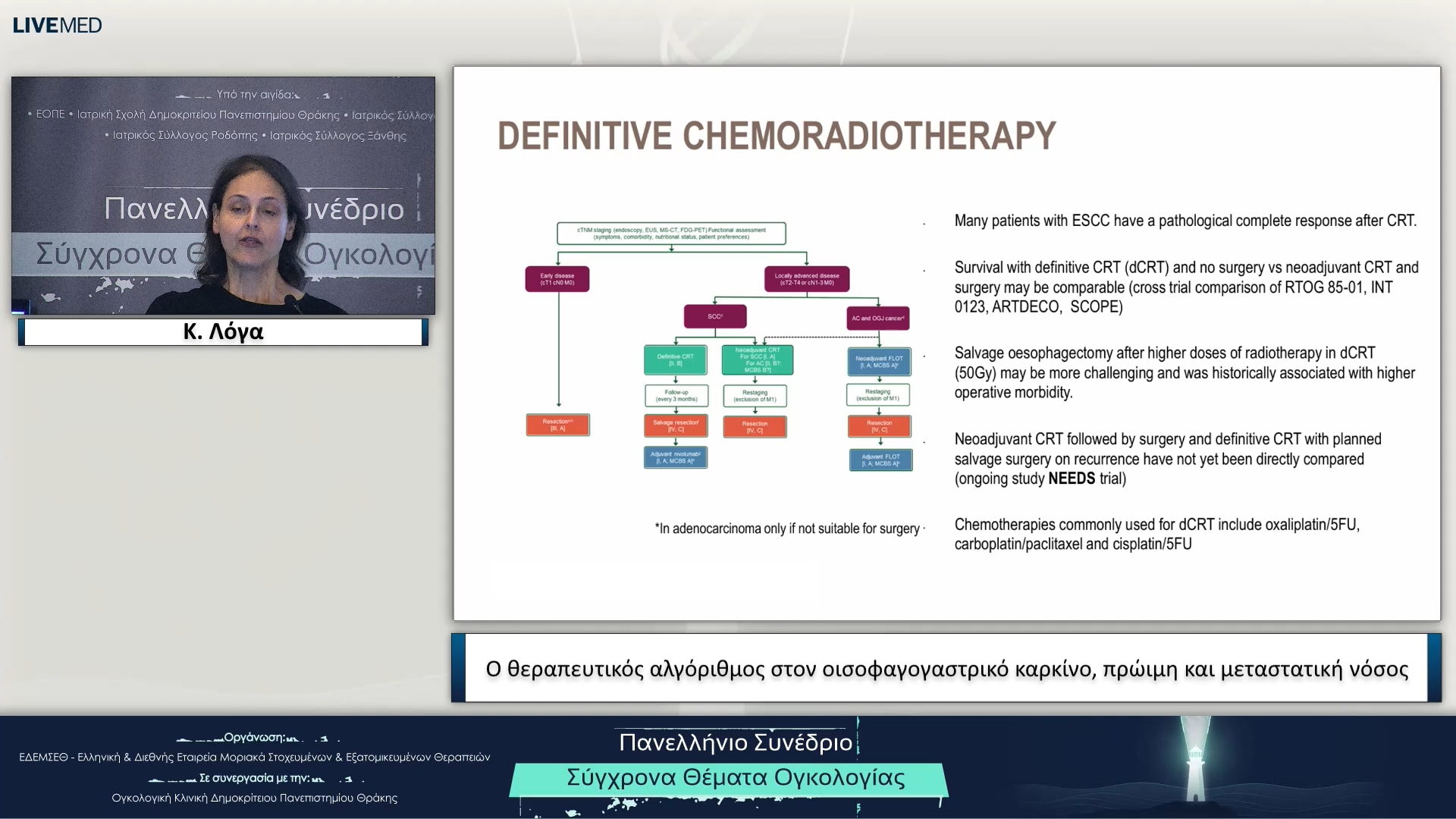Click the Πανελλήνιο Συνέδριο footer title
This screenshot has height=819, width=1456.
click(735, 742)
